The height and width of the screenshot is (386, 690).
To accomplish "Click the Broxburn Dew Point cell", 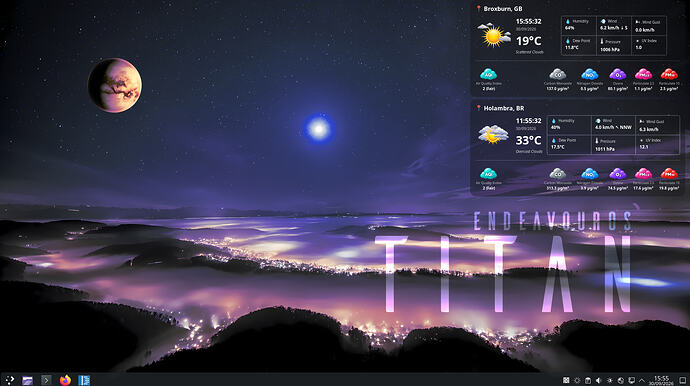I will tap(579, 45).
